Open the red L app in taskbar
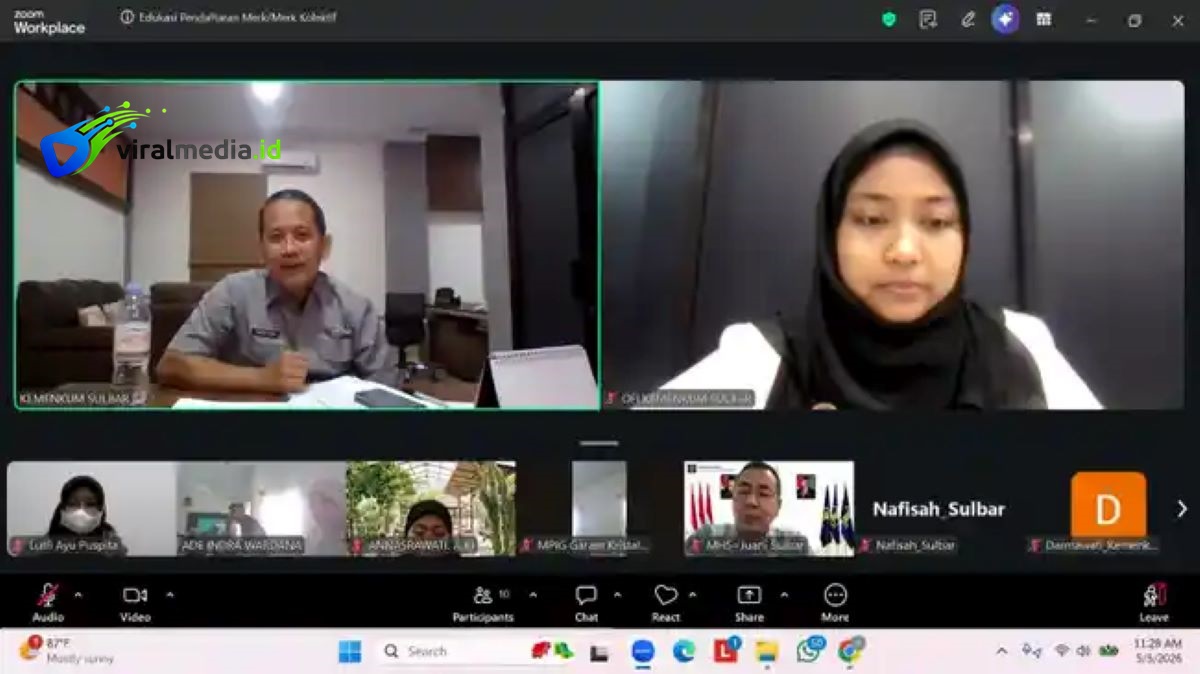This screenshot has height=674, width=1200. 726,651
